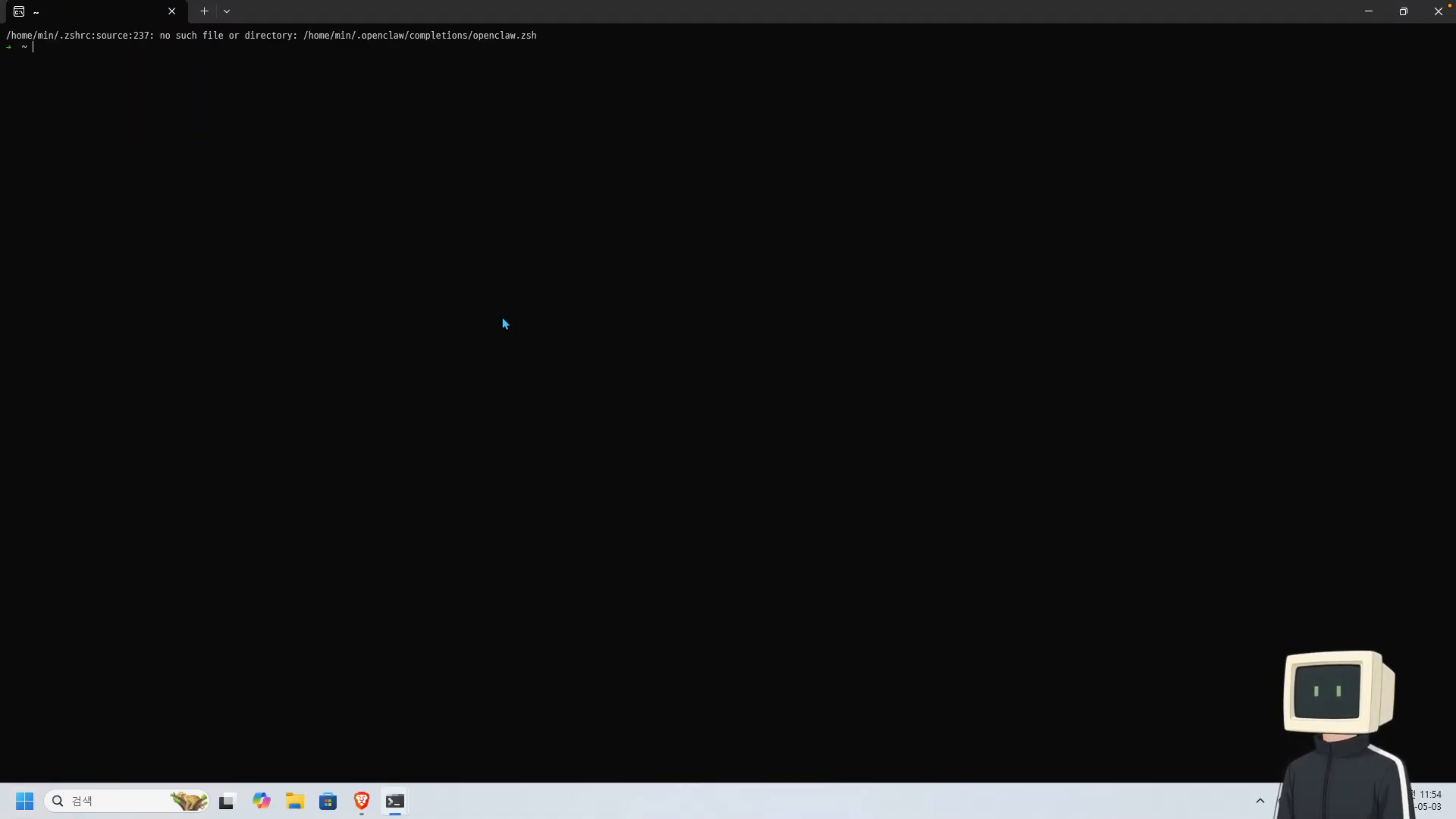1456x819 pixels.
Task: Minimize the terminal window
Action: click(x=1369, y=11)
